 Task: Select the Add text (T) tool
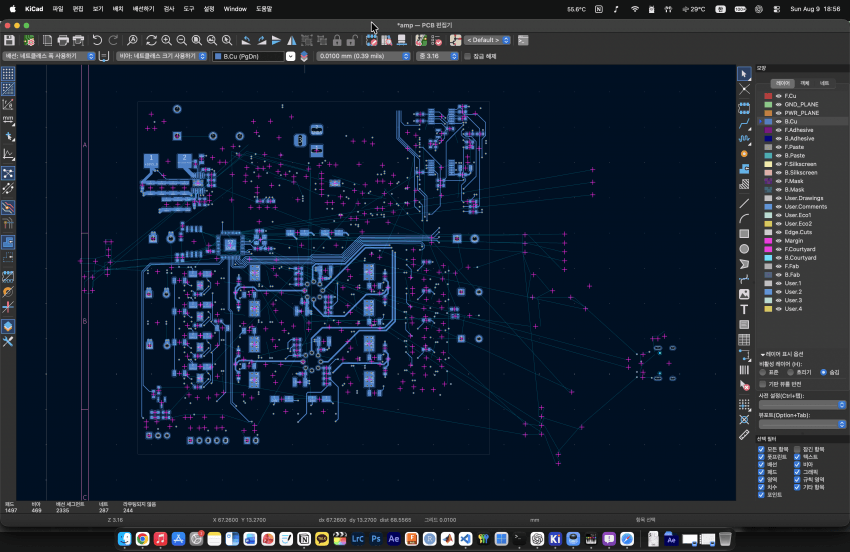pyautogui.click(x=744, y=310)
